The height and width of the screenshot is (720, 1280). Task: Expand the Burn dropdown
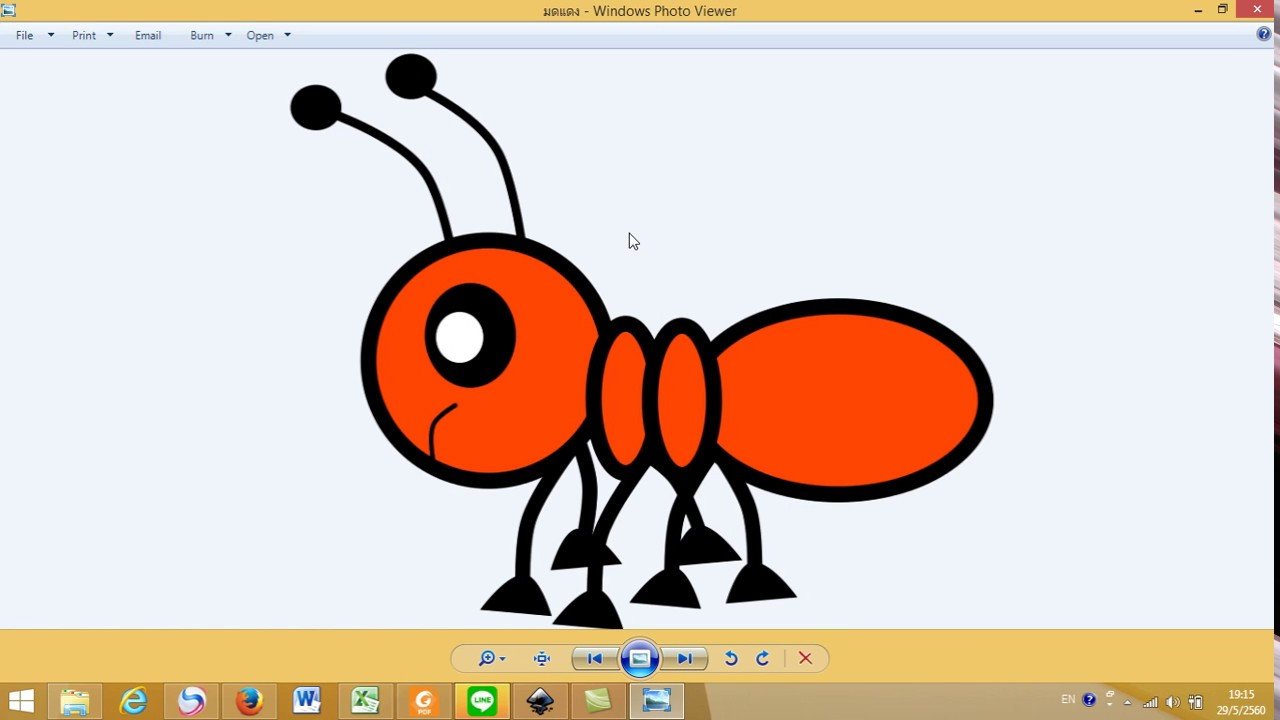228,35
